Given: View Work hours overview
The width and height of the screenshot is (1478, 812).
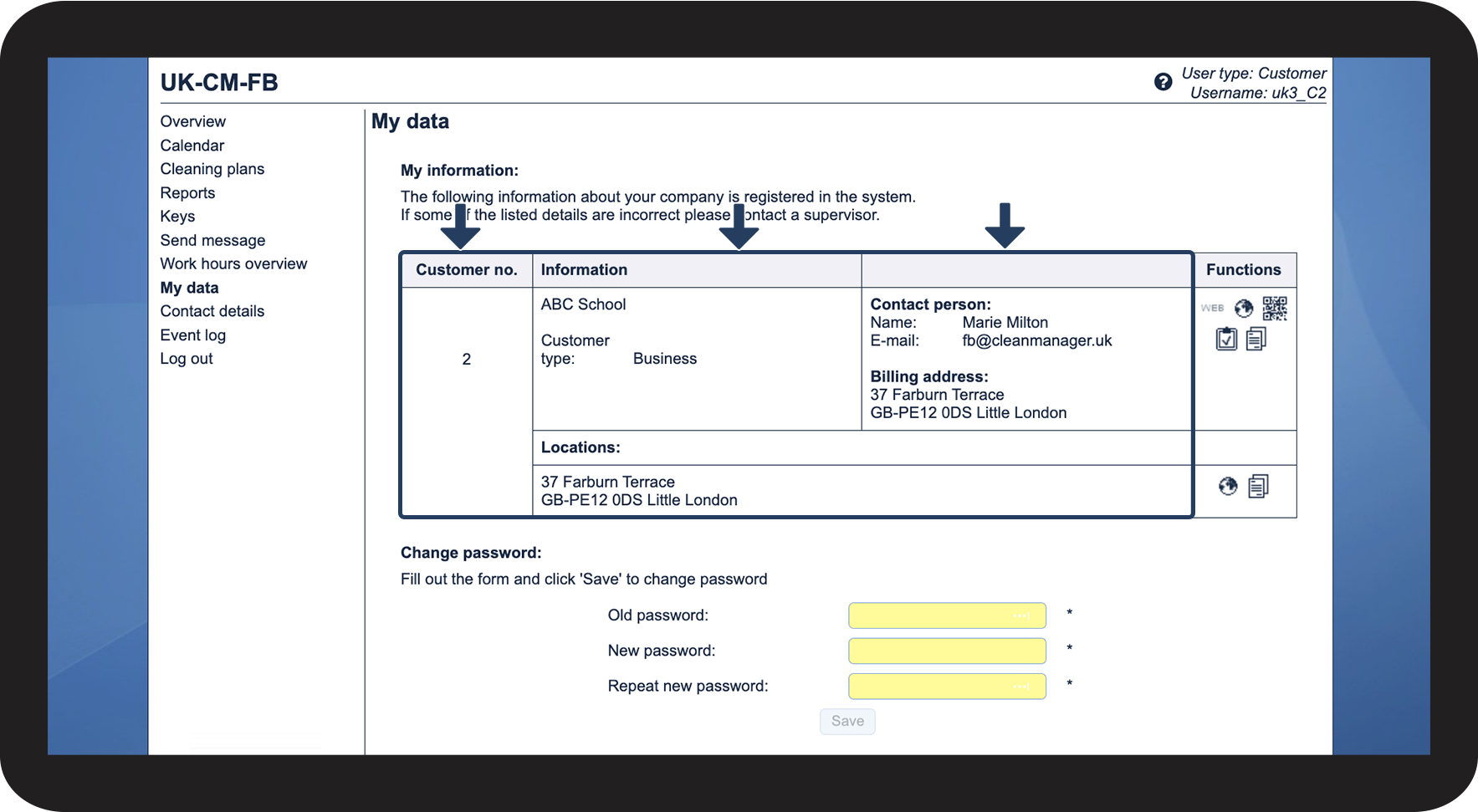Looking at the screenshot, I should (234, 264).
